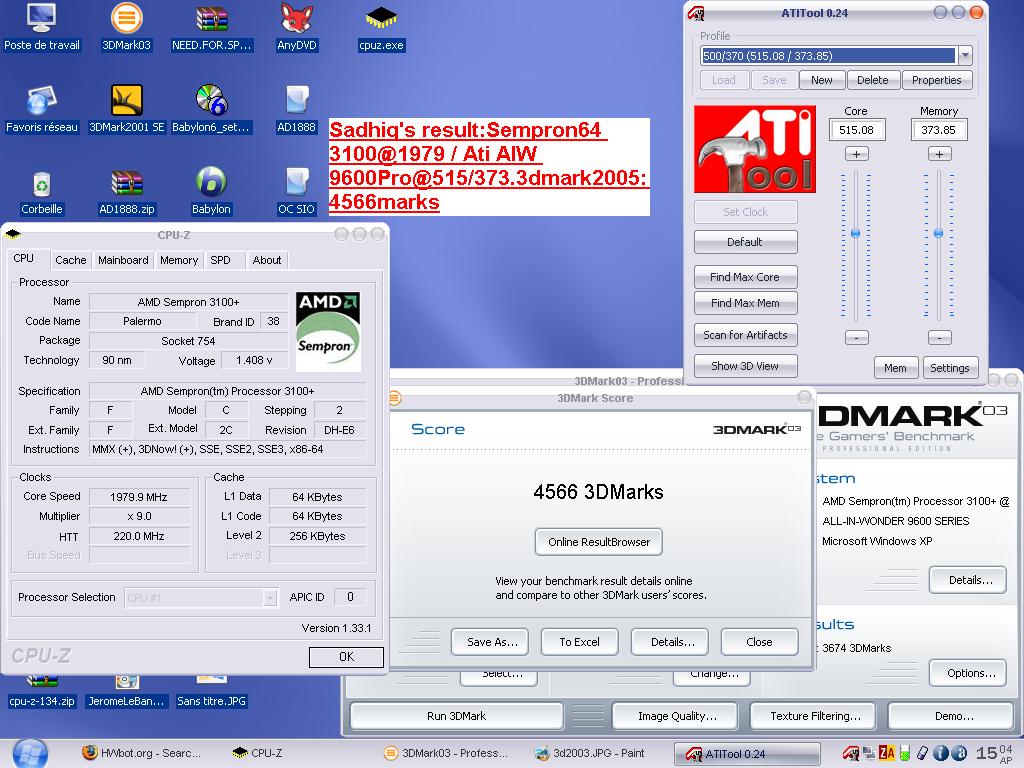This screenshot has height=768, width=1024.
Task: Open the cpuz.exe desktop icon
Action: tap(381, 26)
